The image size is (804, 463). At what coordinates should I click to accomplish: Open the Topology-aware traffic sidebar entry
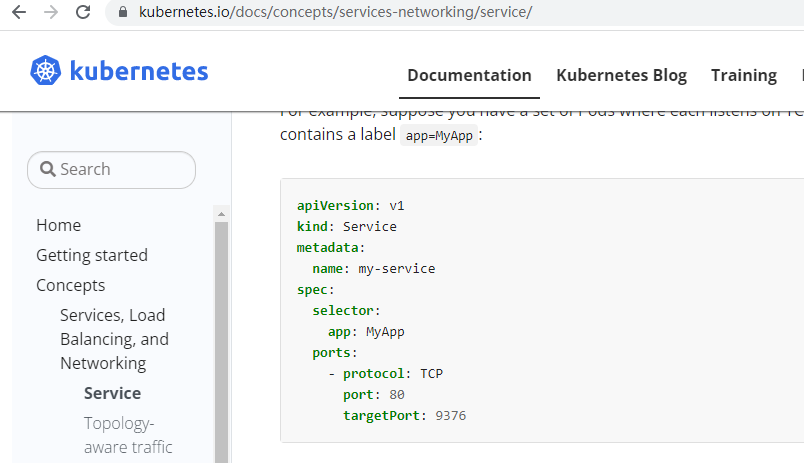pyautogui.click(x=128, y=435)
